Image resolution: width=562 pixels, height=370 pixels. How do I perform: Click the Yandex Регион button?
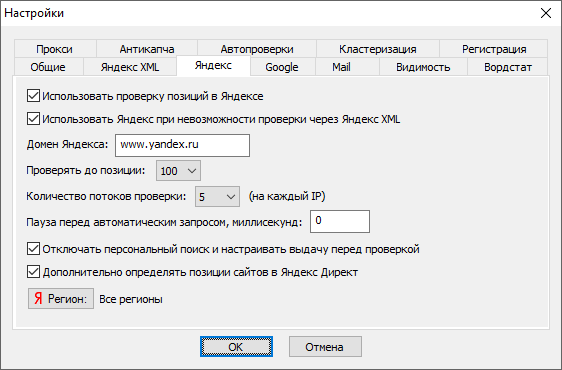click(61, 298)
